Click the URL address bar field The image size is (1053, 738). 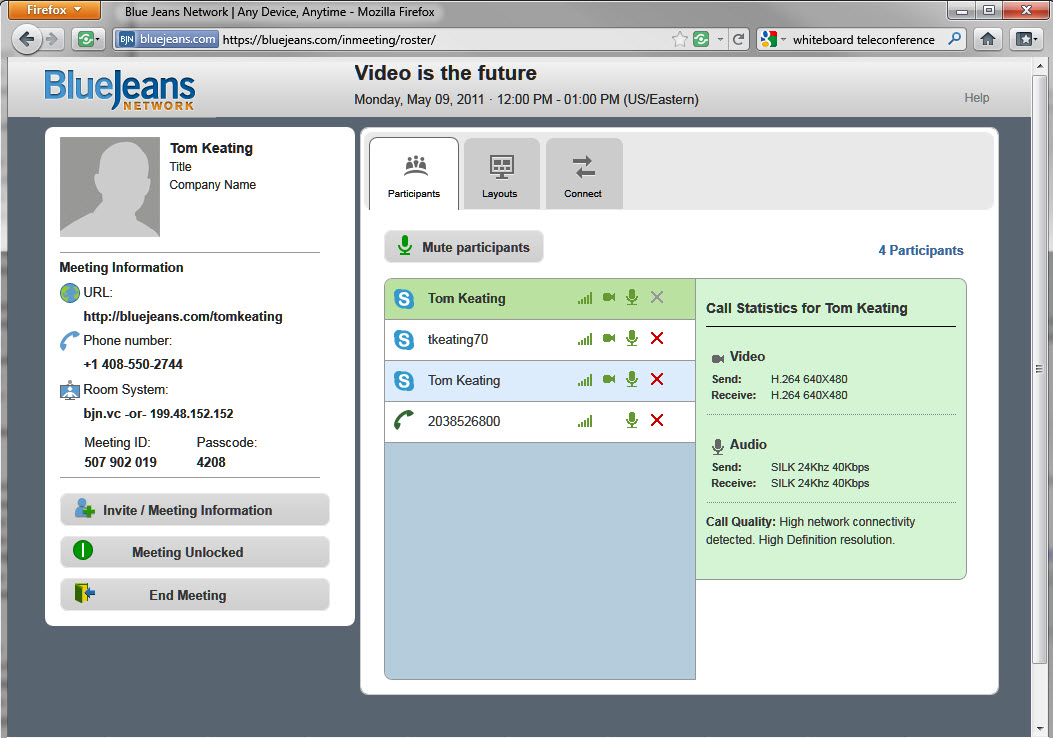pos(440,40)
